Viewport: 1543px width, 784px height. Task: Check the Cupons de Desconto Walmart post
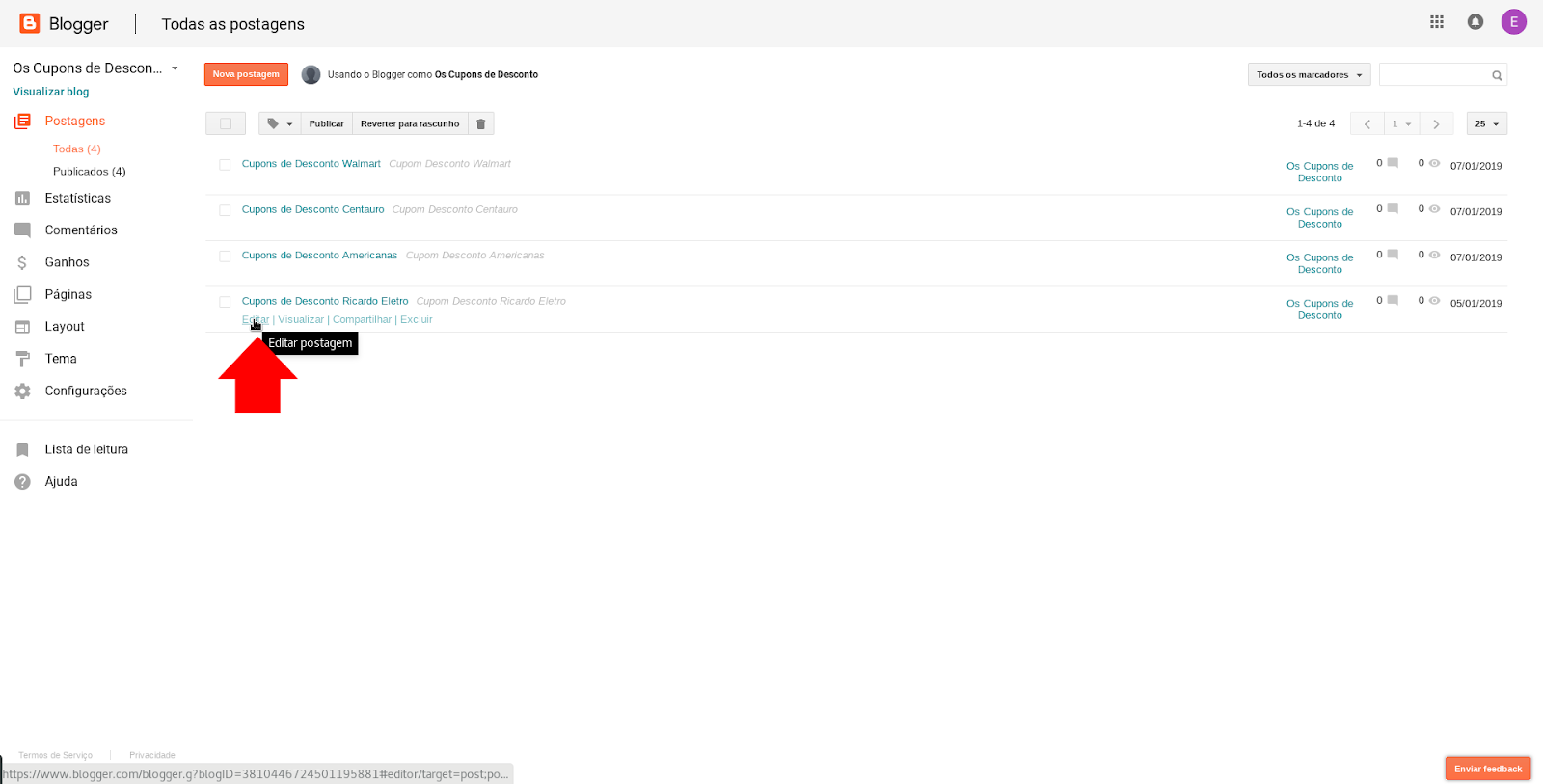[x=225, y=165]
